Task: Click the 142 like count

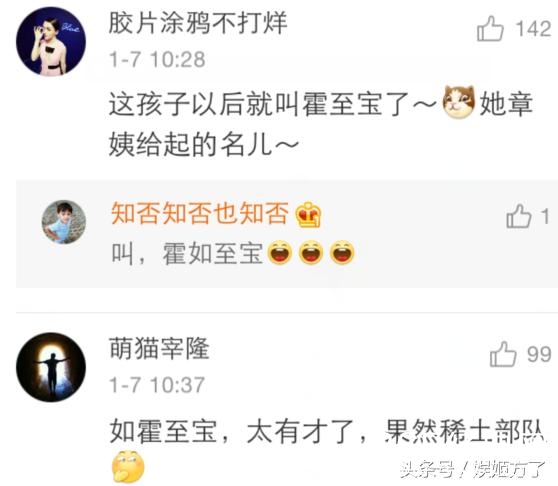Action: click(533, 28)
